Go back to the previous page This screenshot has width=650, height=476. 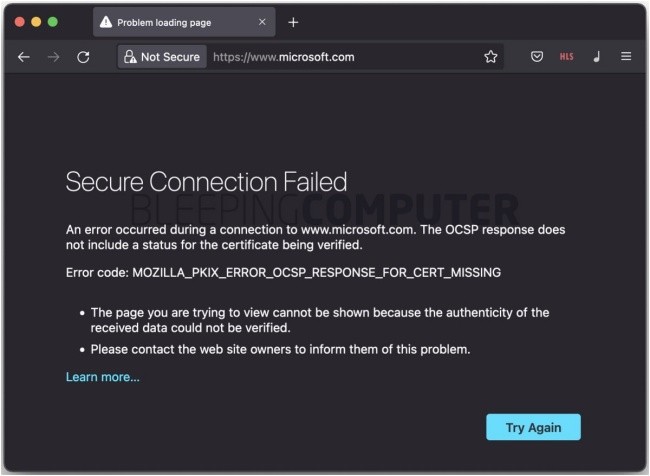tap(24, 57)
